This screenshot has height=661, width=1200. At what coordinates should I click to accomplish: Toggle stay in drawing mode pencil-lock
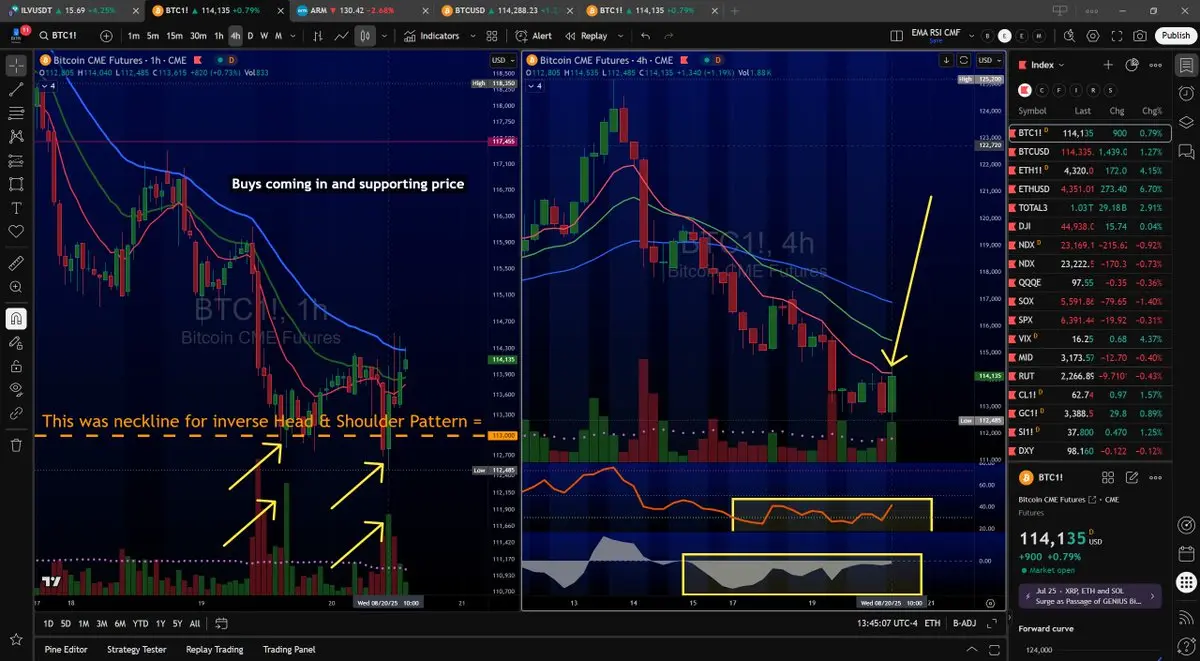(16, 342)
